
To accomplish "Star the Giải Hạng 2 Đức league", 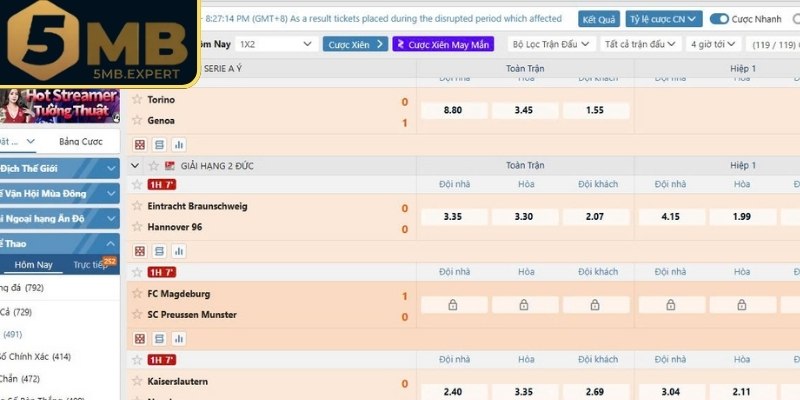I will [153, 165].
